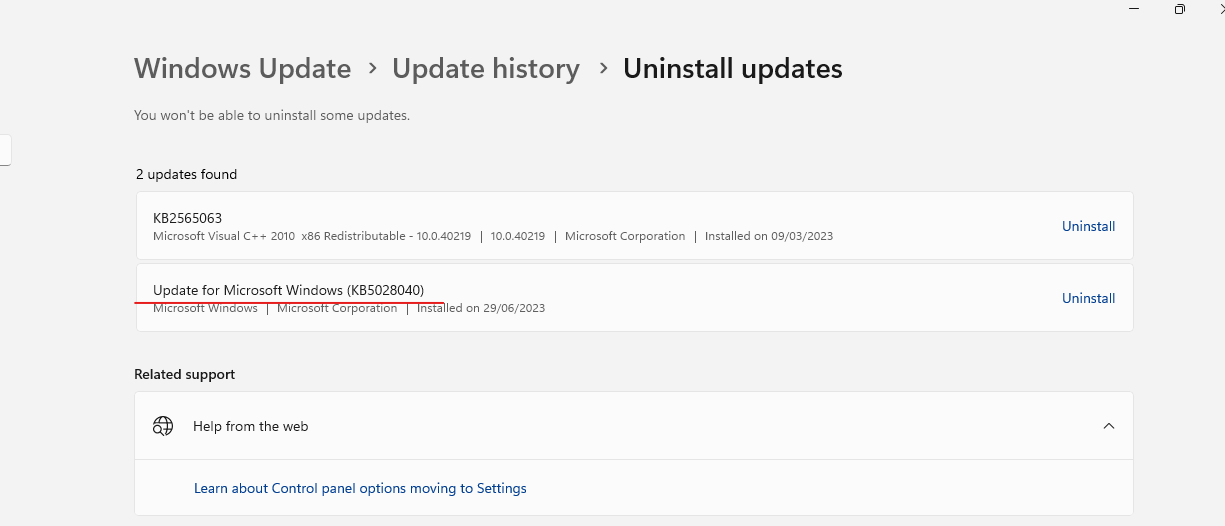This screenshot has width=1225, height=526.
Task: Click the Related support heading
Action: (x=184, y=374)
